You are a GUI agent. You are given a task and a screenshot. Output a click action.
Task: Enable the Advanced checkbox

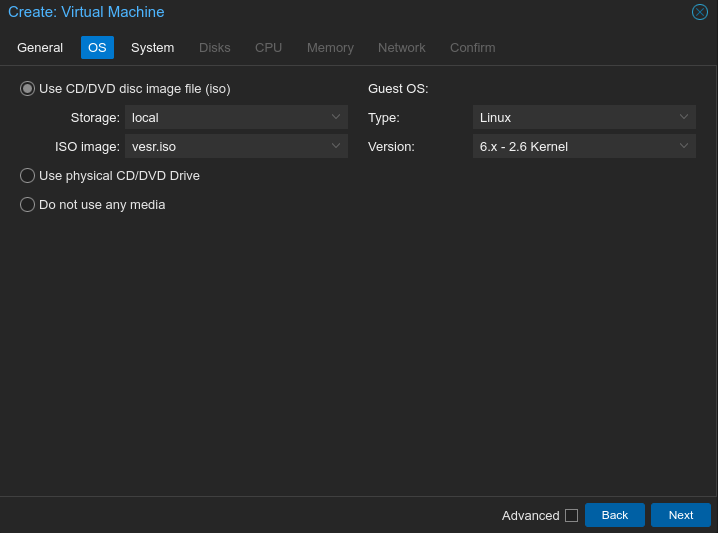pyautogui.click(x=571, y=516)
